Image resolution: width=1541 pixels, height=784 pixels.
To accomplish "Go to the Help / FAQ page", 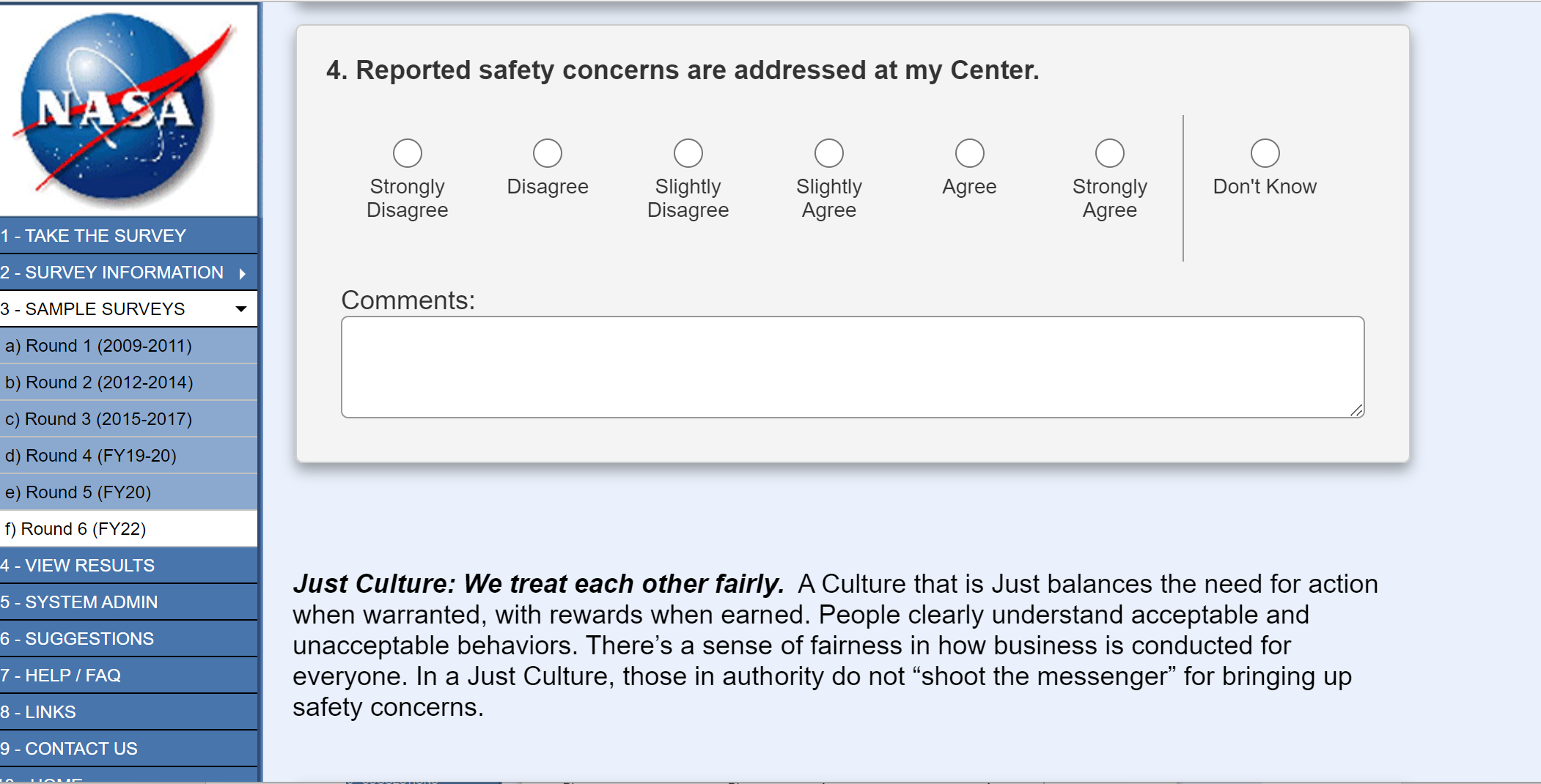I will 62,676.
